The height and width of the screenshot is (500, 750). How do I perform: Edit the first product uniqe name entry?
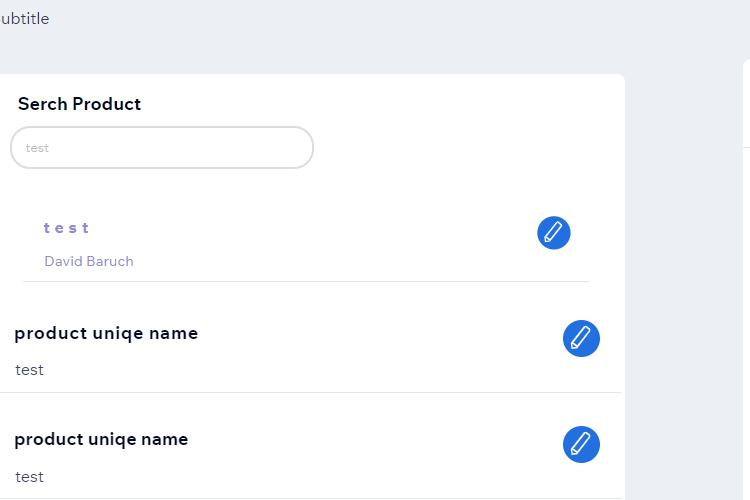point(581,338)
